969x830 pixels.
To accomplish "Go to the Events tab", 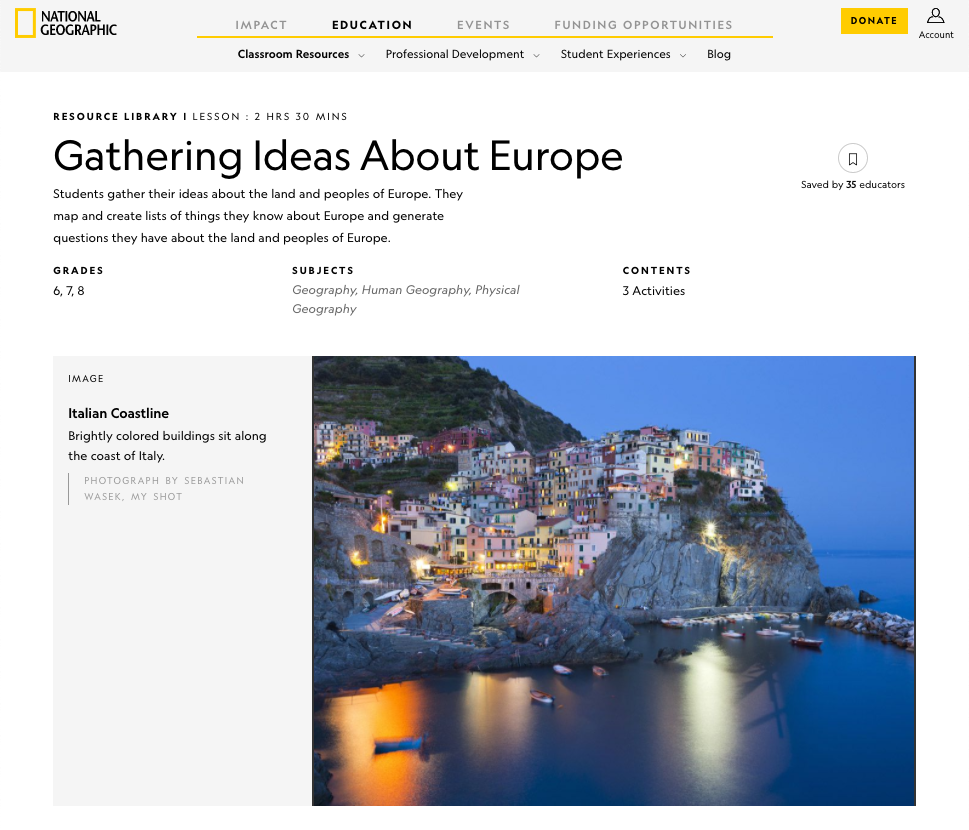I will tap(483, 25).
